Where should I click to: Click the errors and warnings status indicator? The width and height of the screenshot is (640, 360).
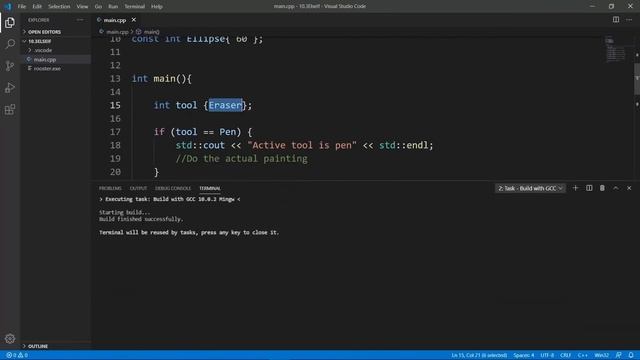[17, 355]
